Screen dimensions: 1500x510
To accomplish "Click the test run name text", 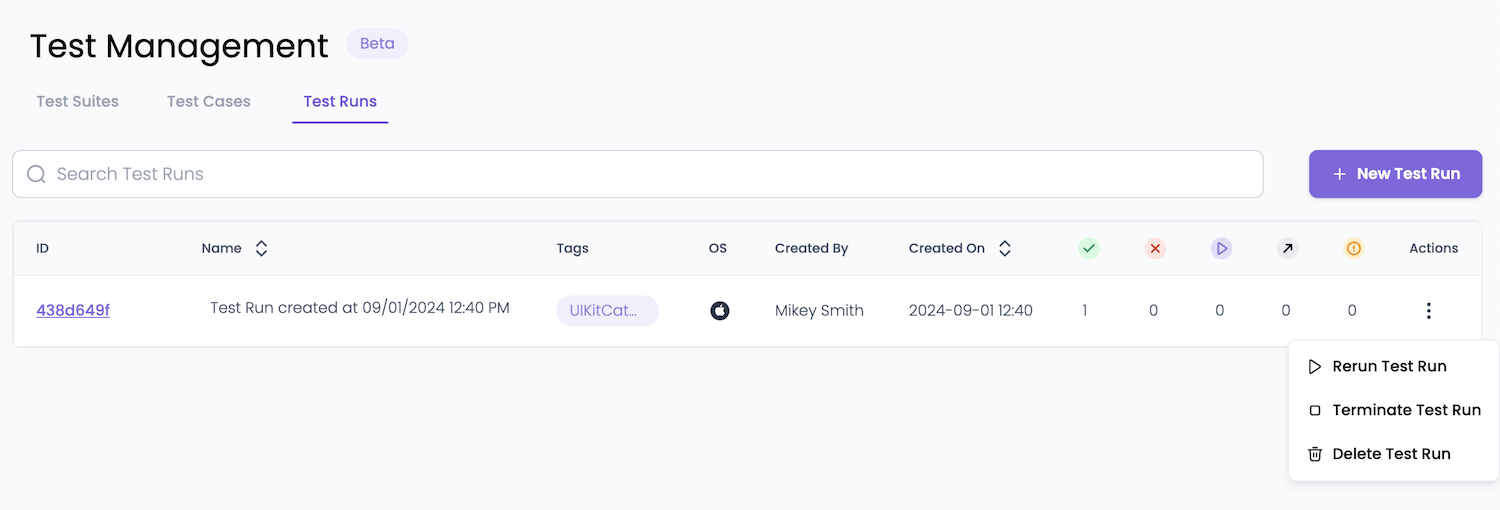I will pos(360,308).
